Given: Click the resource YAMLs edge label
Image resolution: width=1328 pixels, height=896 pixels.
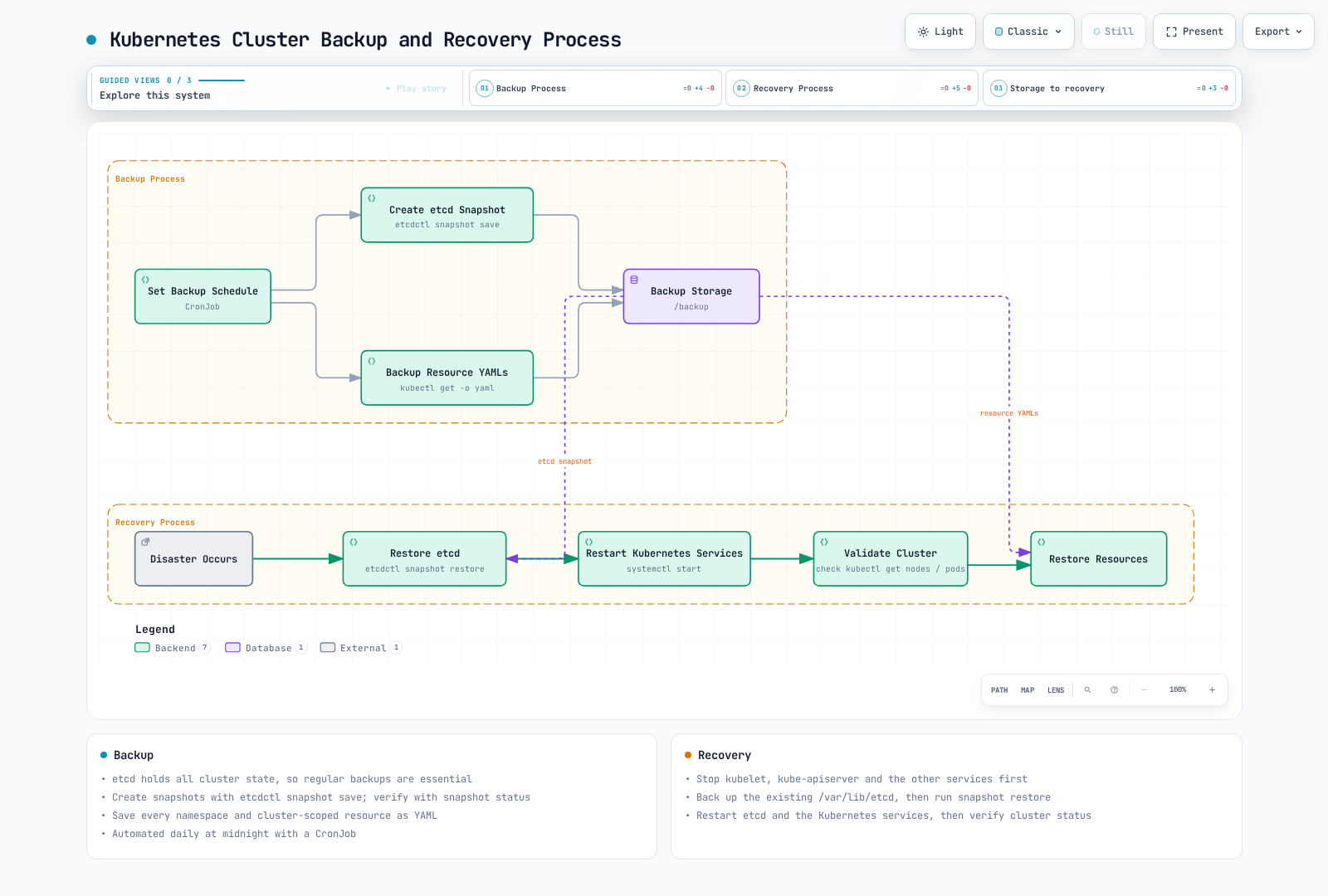Looking at the screenshot, I should pos(1009,413).
